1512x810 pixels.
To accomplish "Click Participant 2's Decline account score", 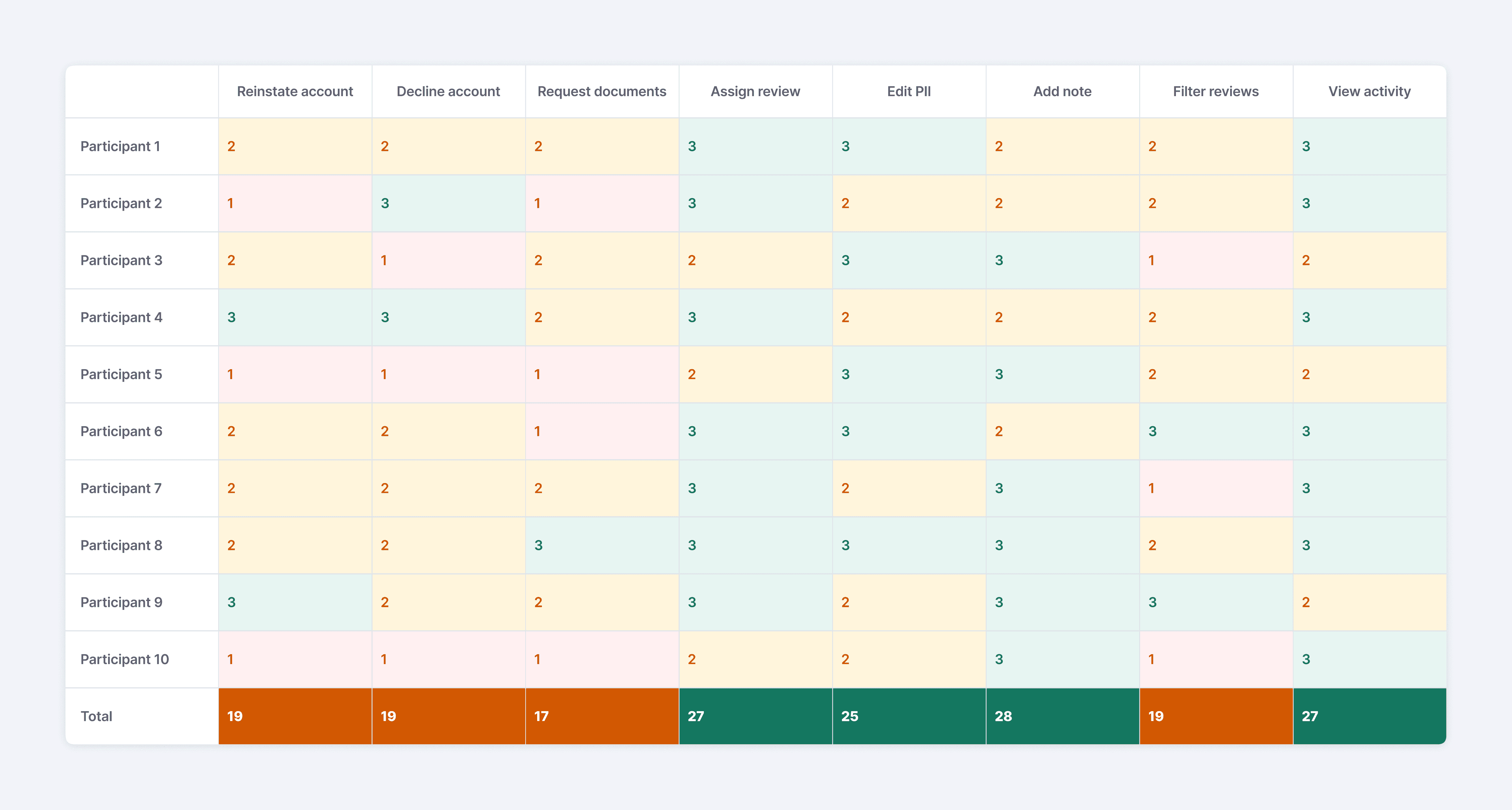I will 385,204.
